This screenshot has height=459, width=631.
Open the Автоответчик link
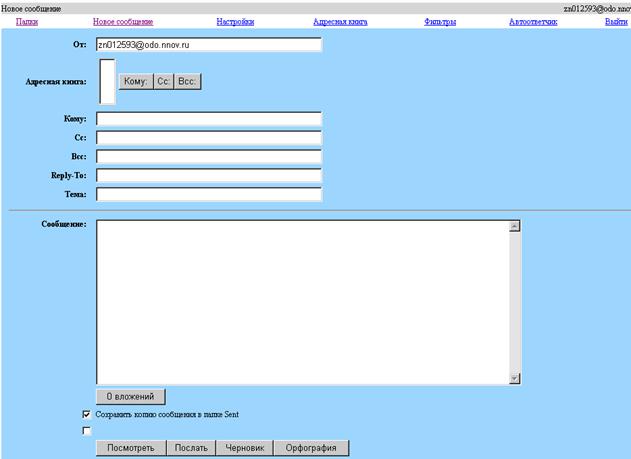click(533, 21)
